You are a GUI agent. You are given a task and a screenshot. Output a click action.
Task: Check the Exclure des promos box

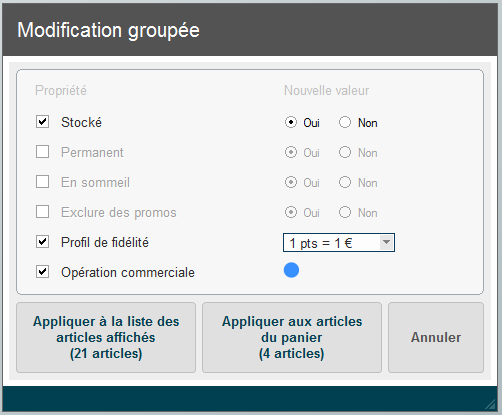tap(42, 212)
